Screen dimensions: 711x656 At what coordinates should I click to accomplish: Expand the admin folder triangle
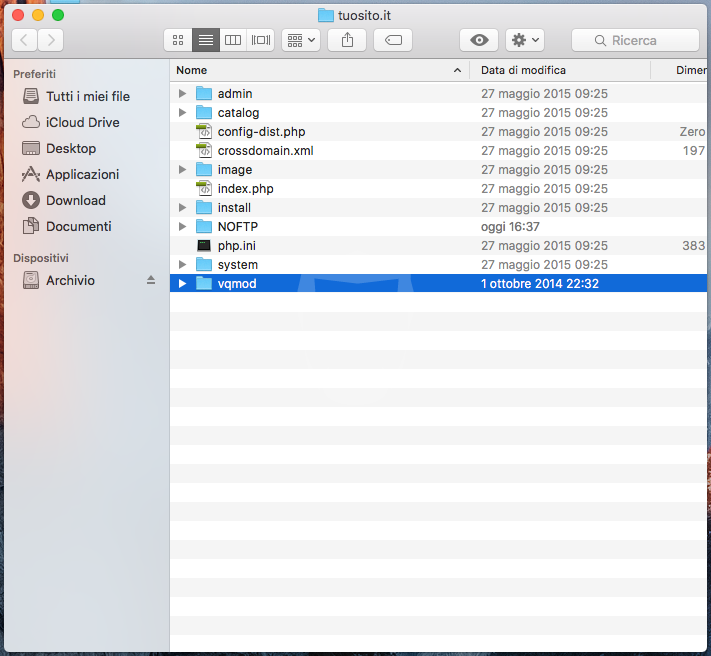[182, 94]
